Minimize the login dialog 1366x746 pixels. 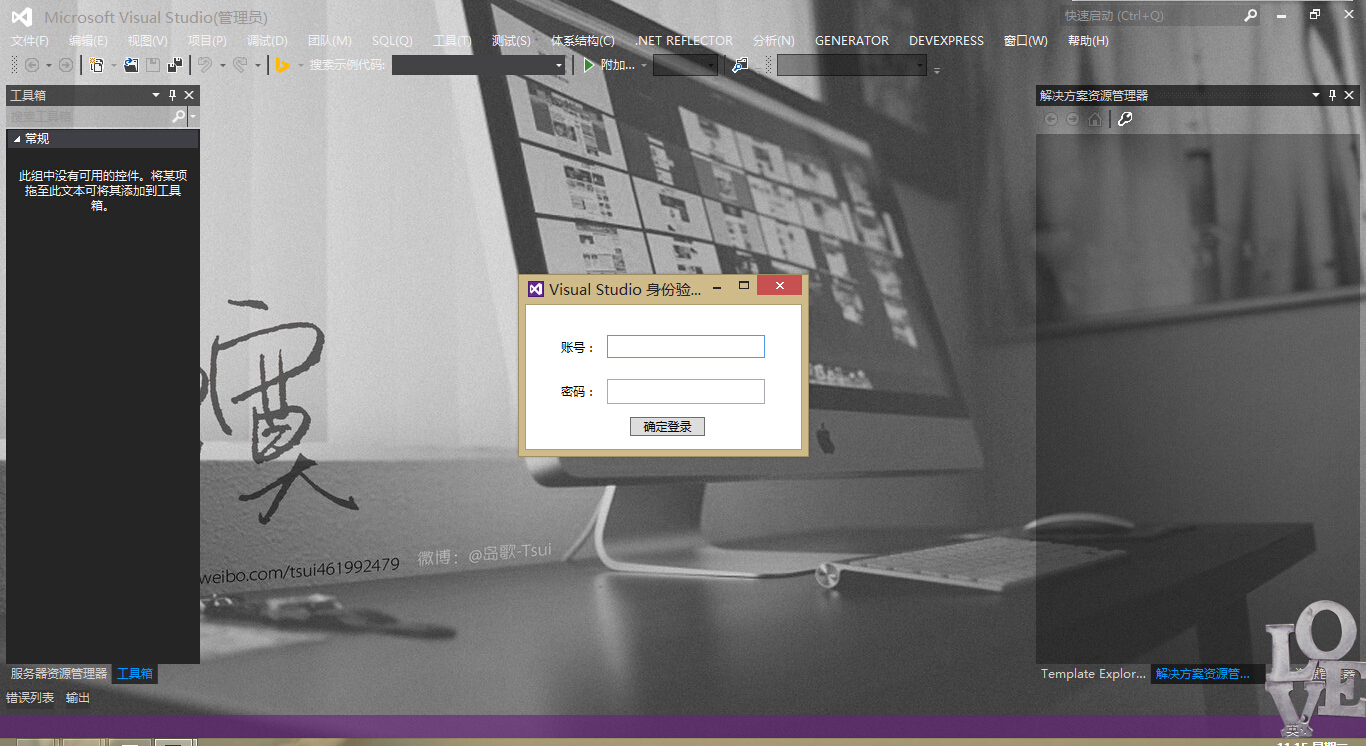(717, 286)
